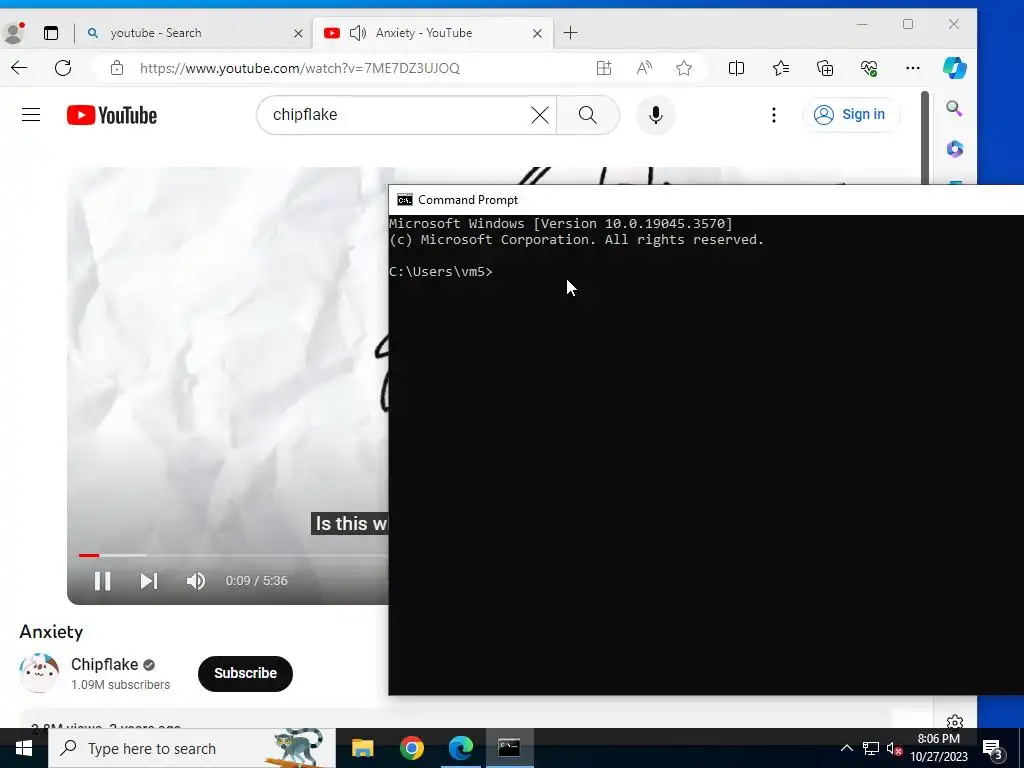Viewport: 1024px width, 768px height.
Task: Switch to the youtube - Search tab
Action: click(x=194, y=33)
